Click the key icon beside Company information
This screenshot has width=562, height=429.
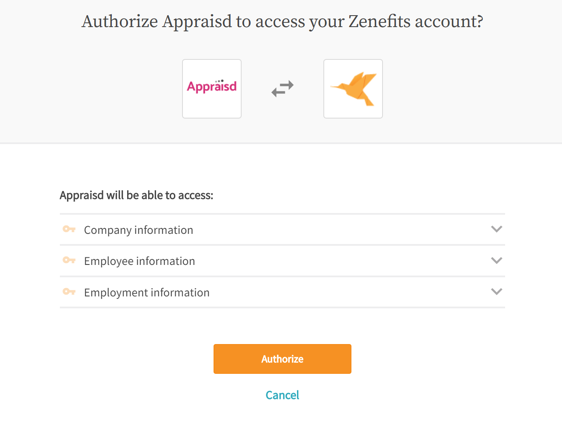(69, 229)
